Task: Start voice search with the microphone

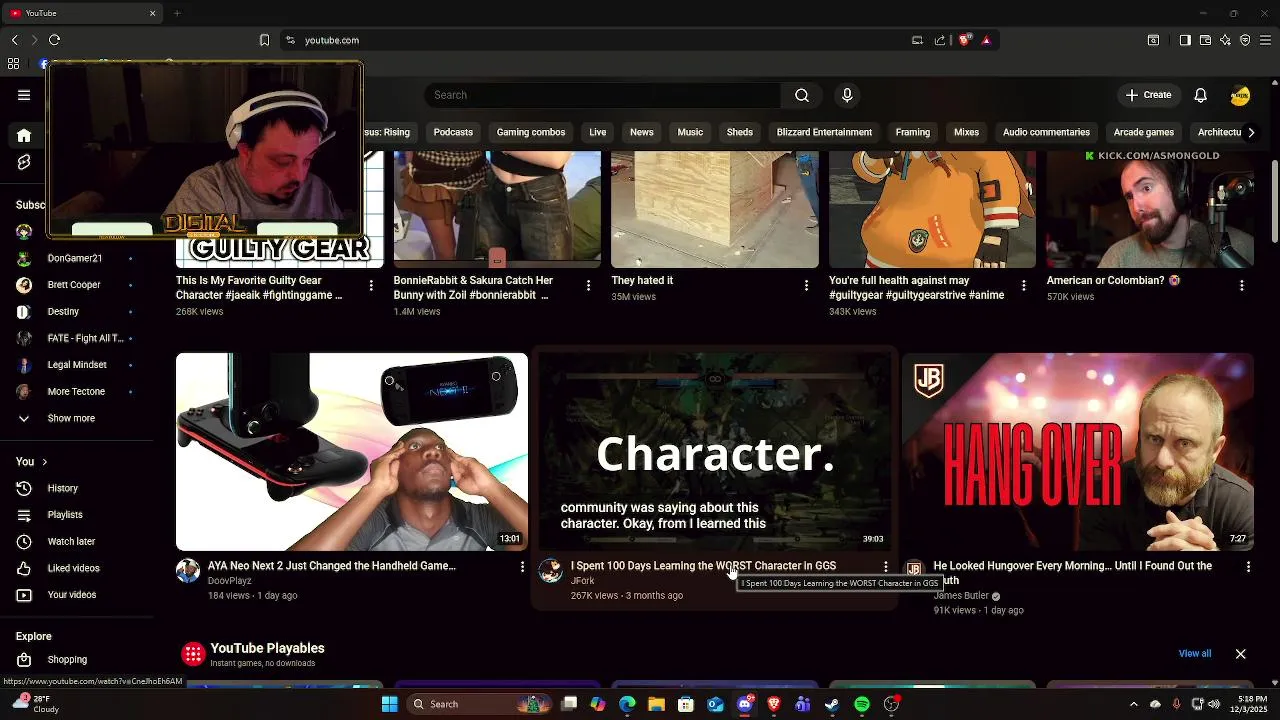Action: [847, 95]
